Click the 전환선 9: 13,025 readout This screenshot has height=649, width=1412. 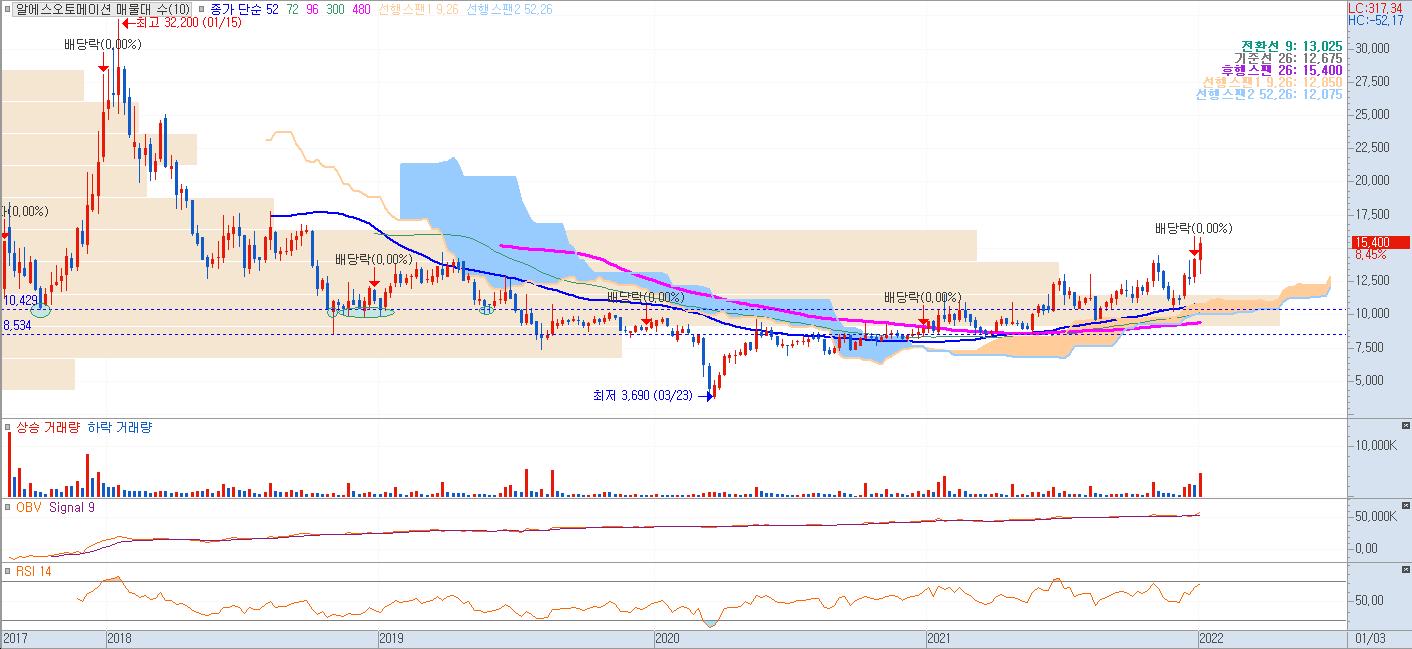click(x=1293, y=46)
